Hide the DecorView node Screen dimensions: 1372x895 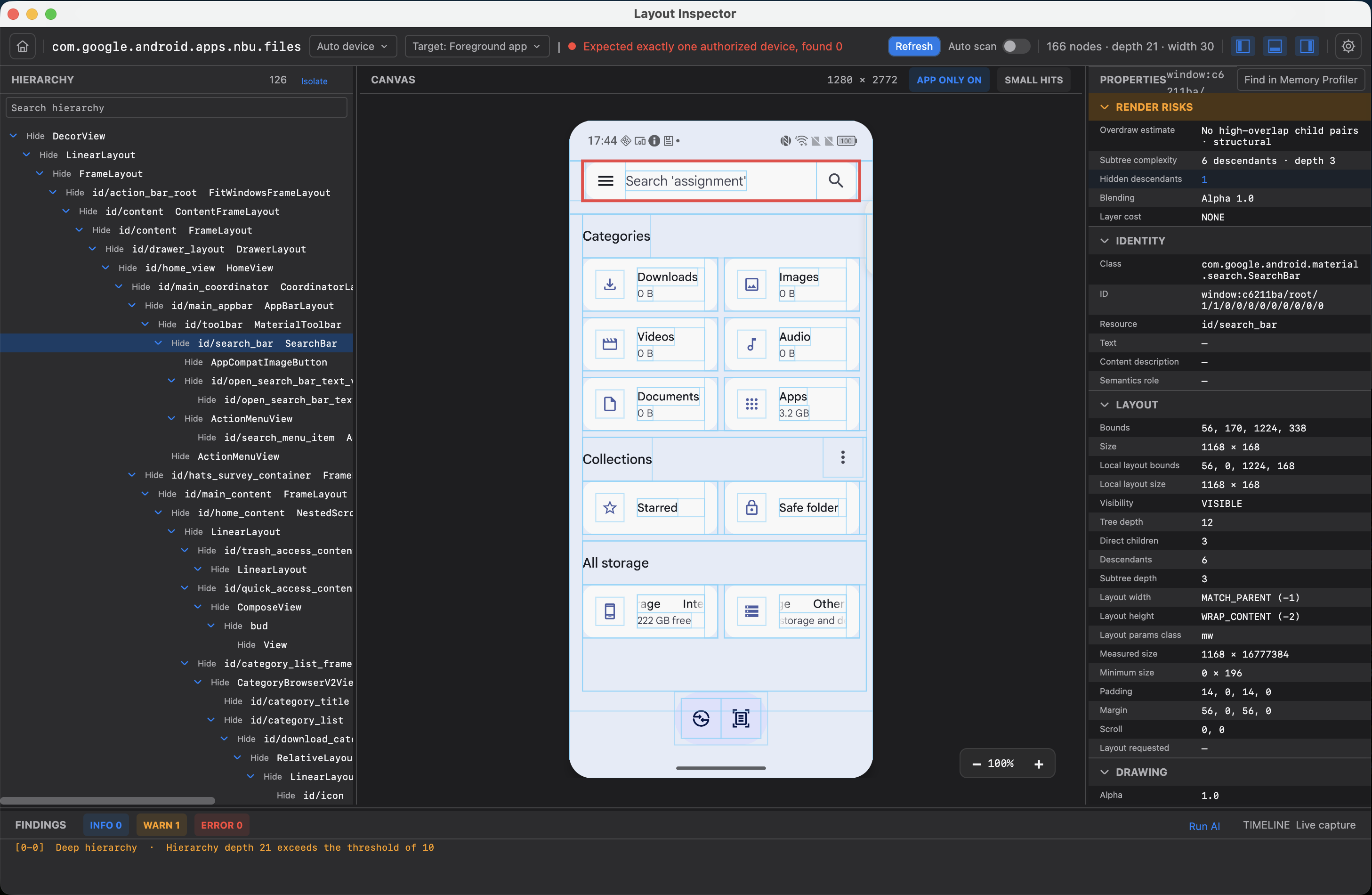tap(35, 136)
